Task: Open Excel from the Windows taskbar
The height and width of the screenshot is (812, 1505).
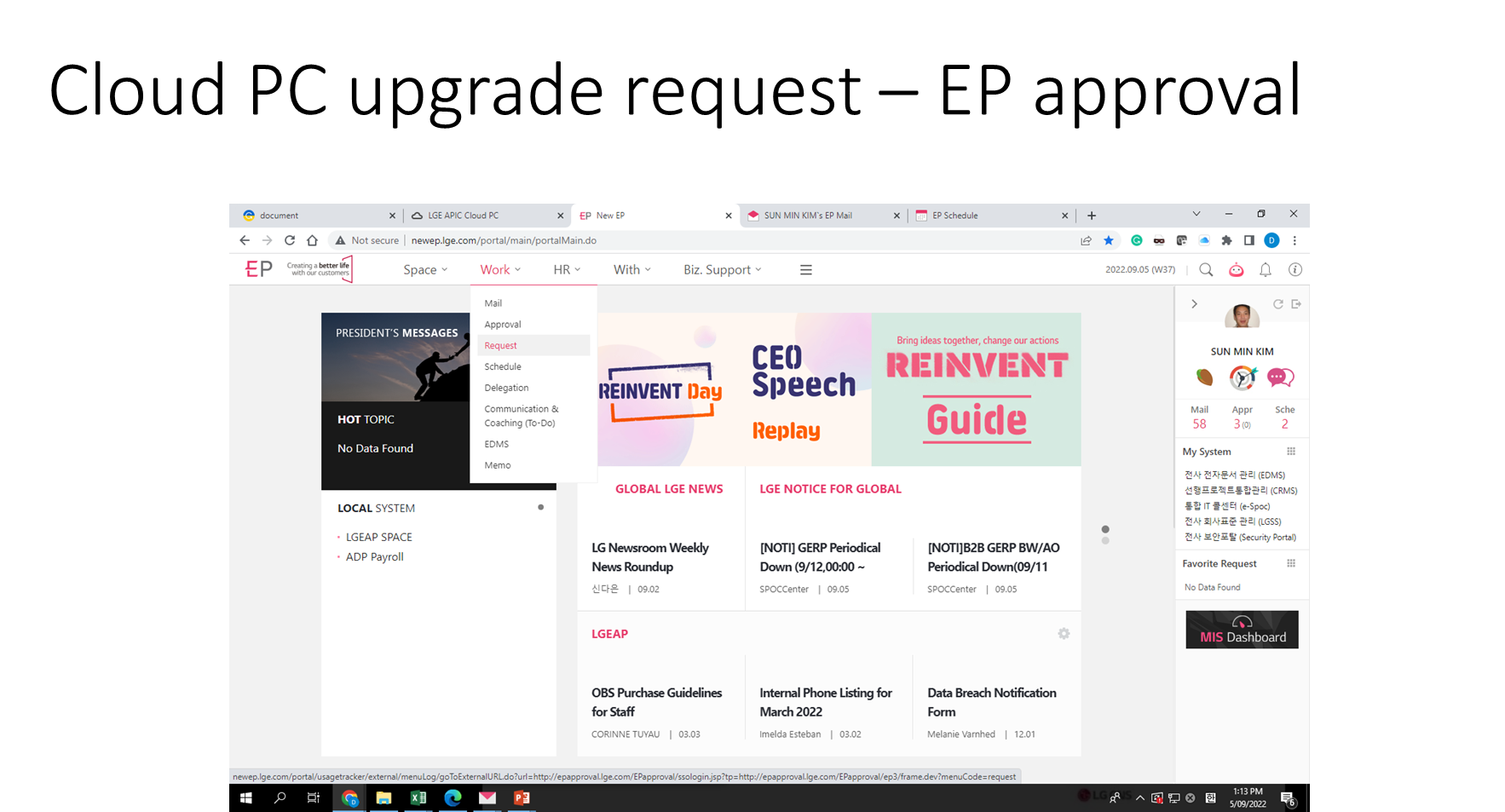Action: tap(418, 798)
